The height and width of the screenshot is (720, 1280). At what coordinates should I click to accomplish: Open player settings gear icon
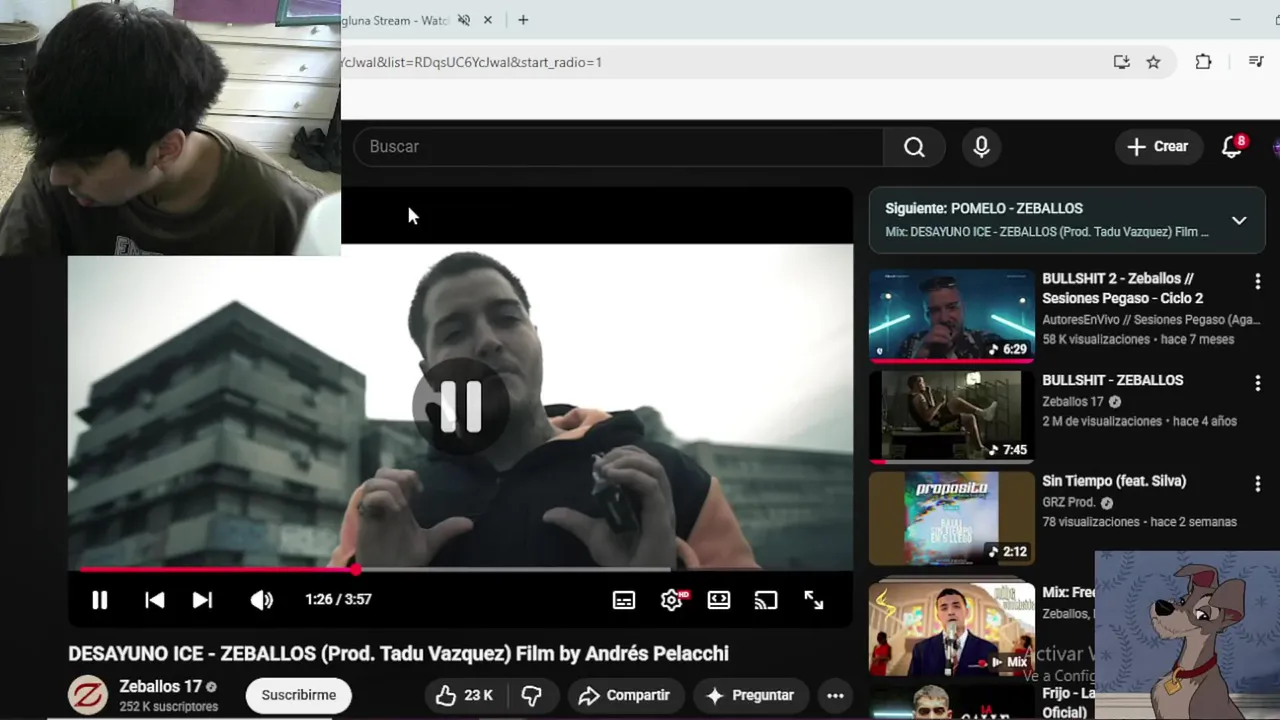click(672, 600)
